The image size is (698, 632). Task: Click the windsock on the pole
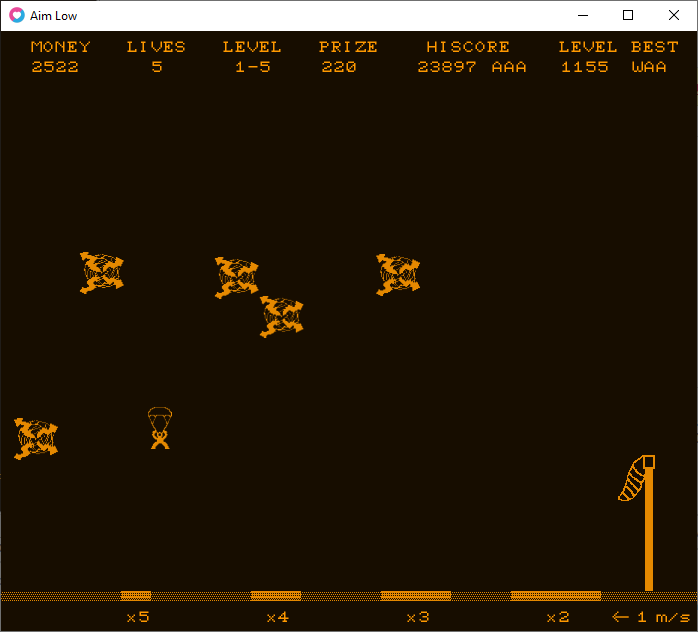pos(632,479)
